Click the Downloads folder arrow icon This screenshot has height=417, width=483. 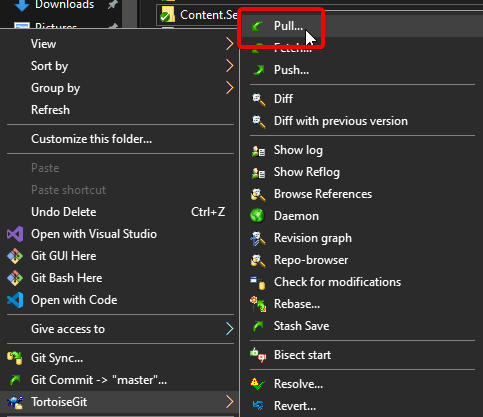coord(22,5)
